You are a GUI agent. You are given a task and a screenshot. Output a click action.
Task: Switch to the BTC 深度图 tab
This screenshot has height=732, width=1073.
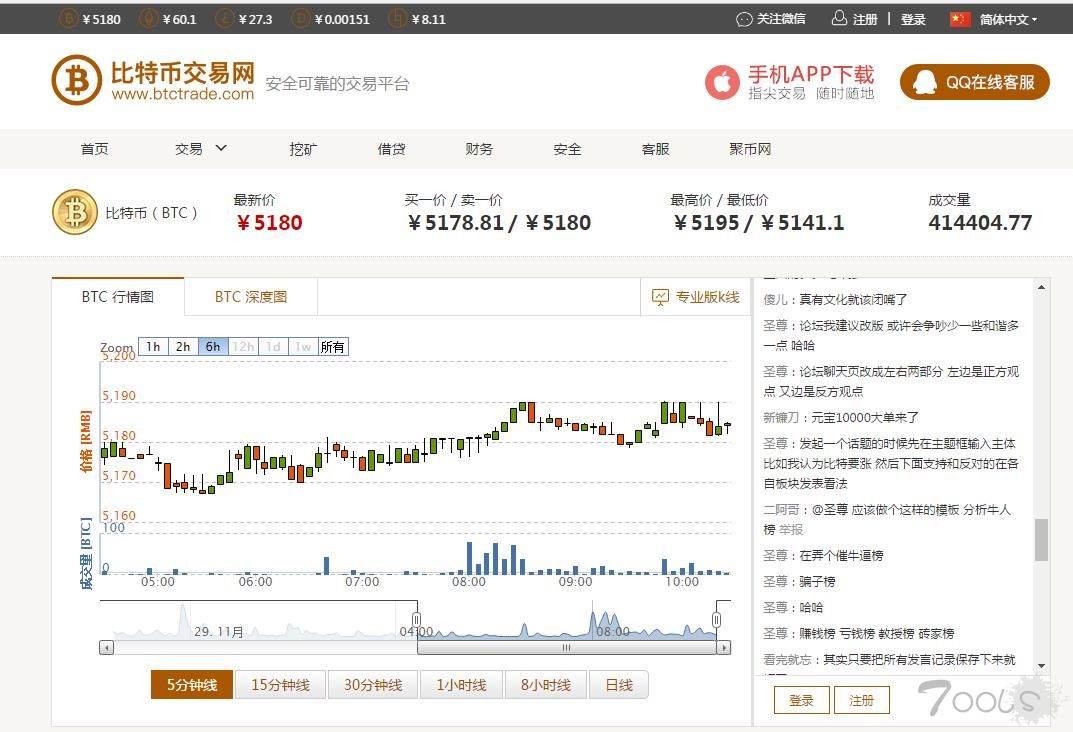point(250,296)
